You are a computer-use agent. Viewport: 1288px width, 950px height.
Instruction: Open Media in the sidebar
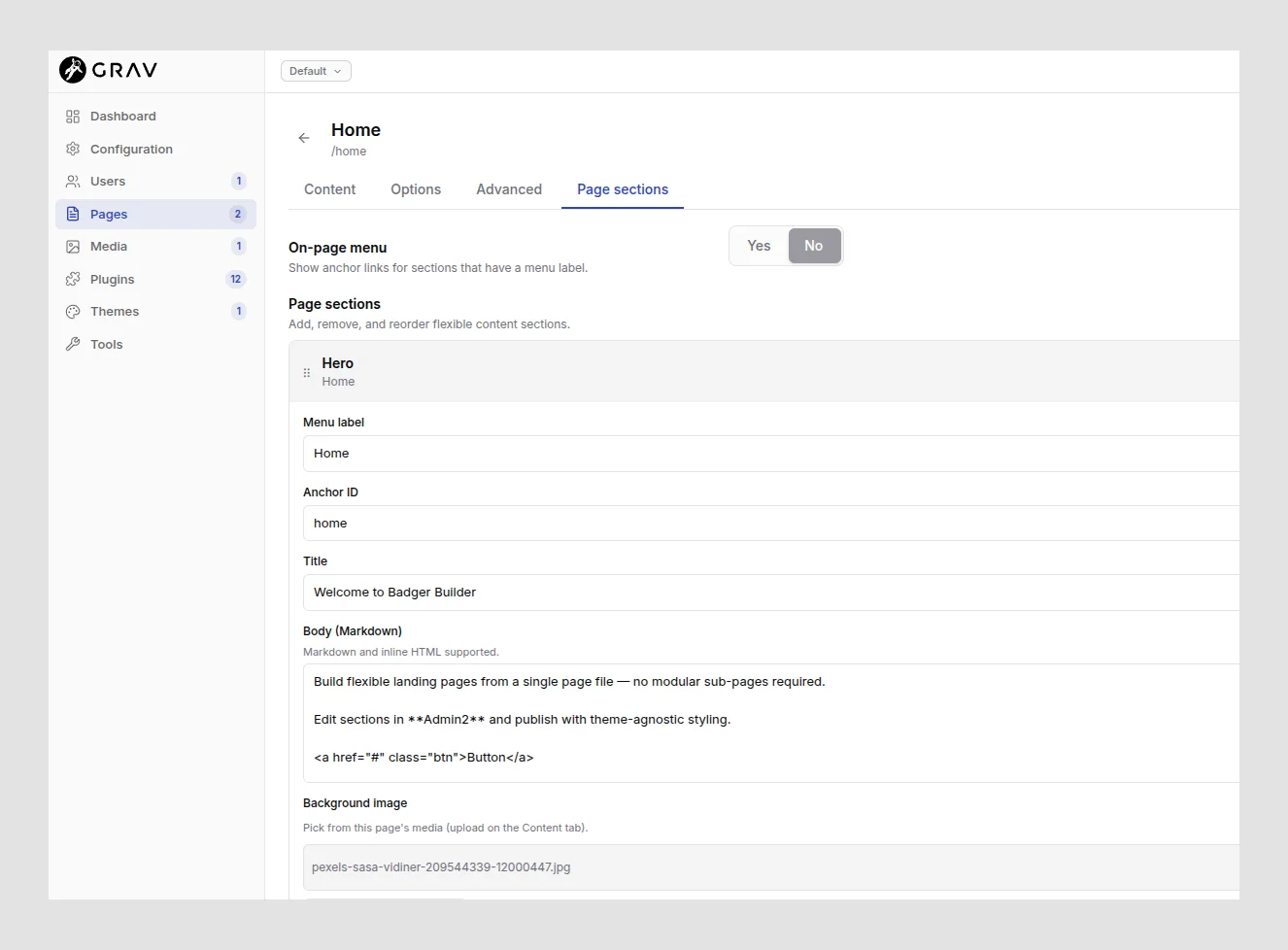(155, 247)
